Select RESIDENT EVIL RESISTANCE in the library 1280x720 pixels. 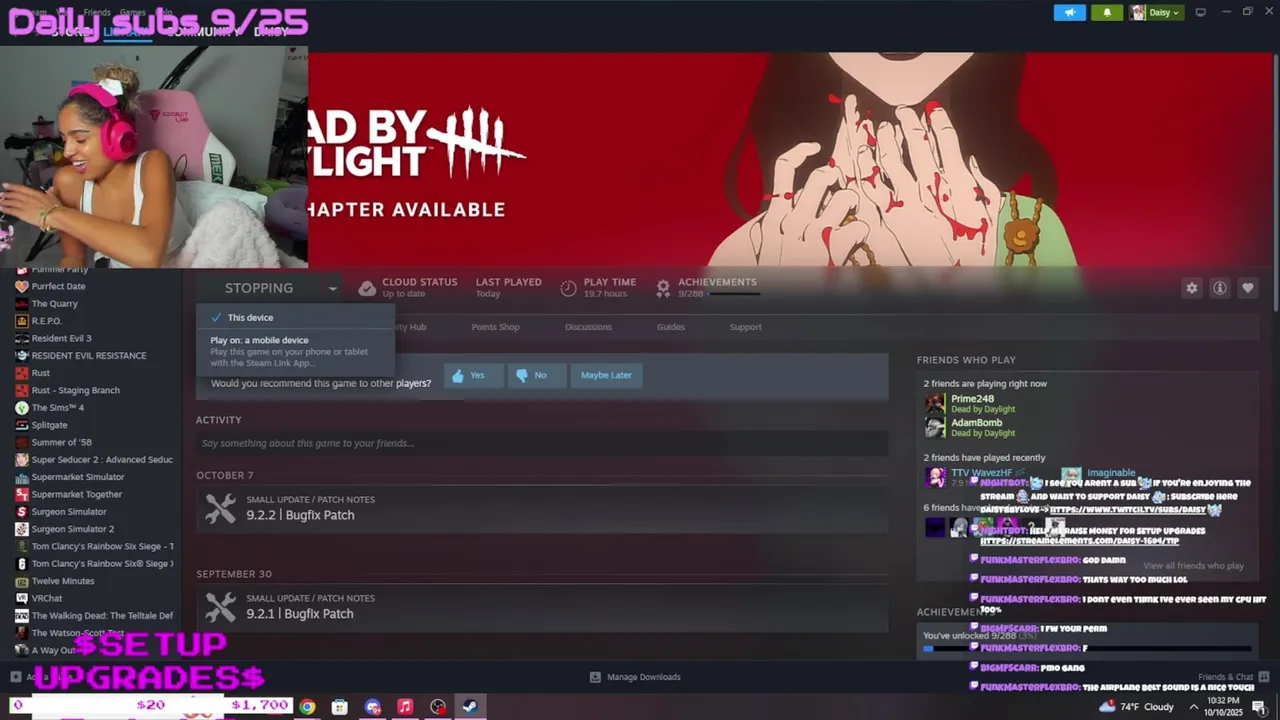point(88,356)
